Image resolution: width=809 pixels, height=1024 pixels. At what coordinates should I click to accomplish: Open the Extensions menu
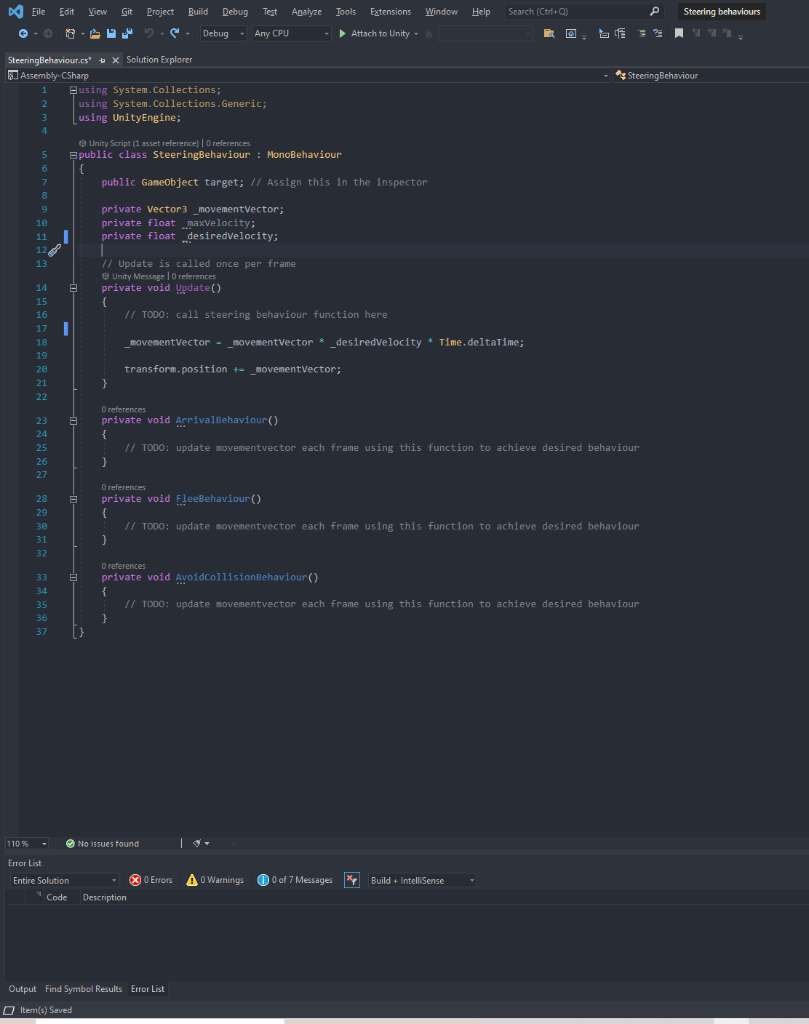point(389,11)
